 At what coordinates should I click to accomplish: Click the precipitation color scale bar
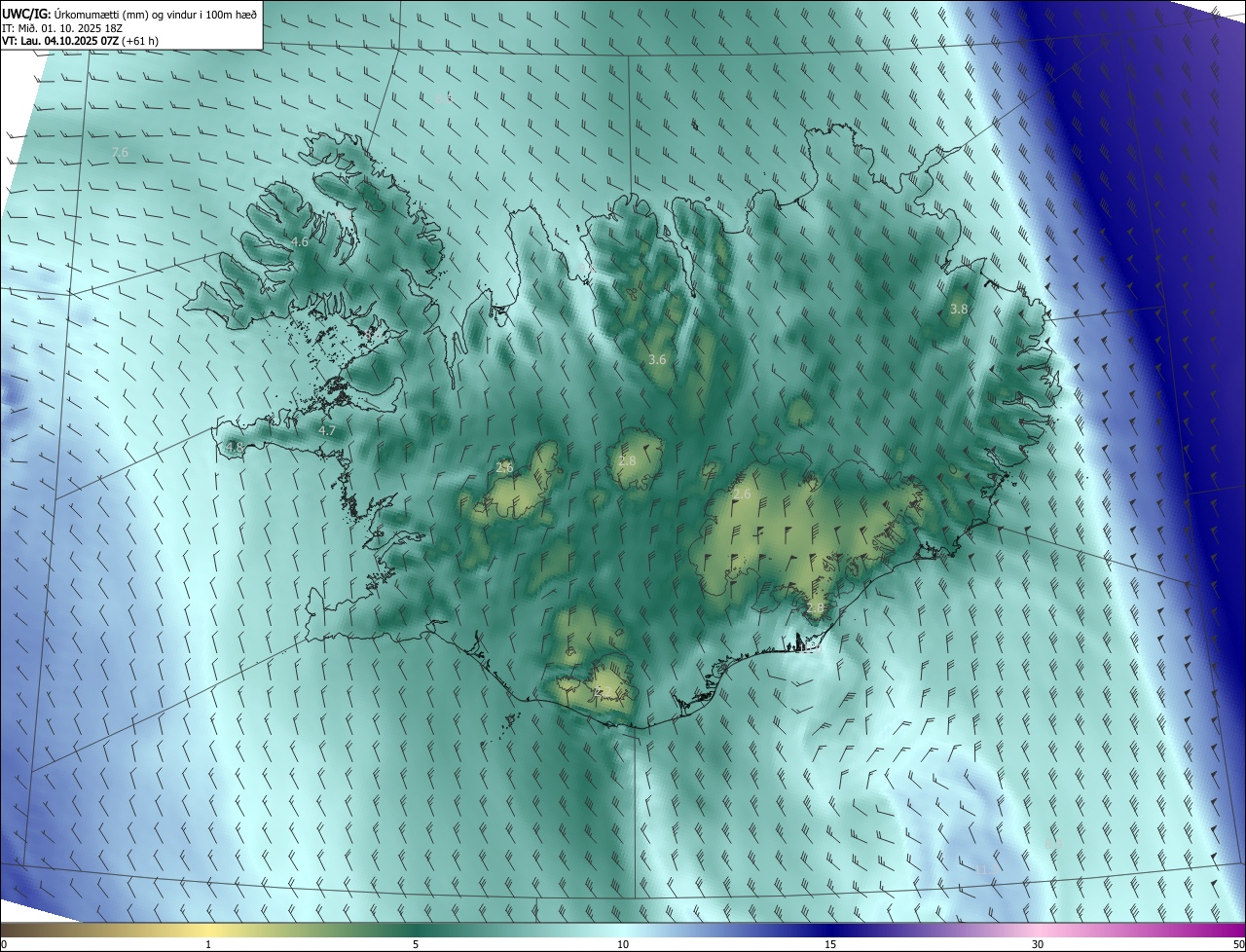tap(623, 930)
